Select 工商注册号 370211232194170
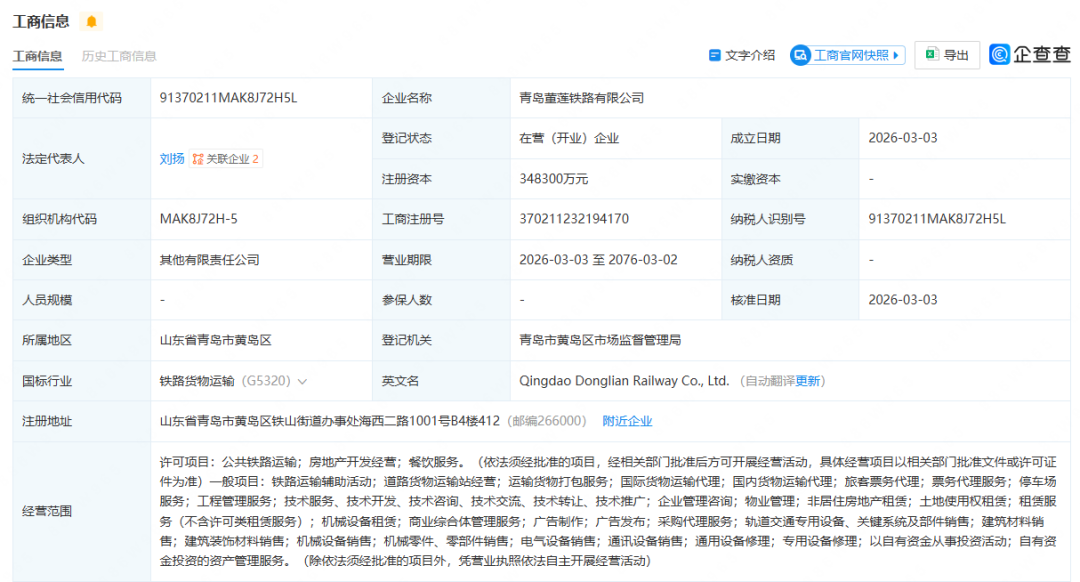This screenshot has width=1080, height=582. [574, 219]
